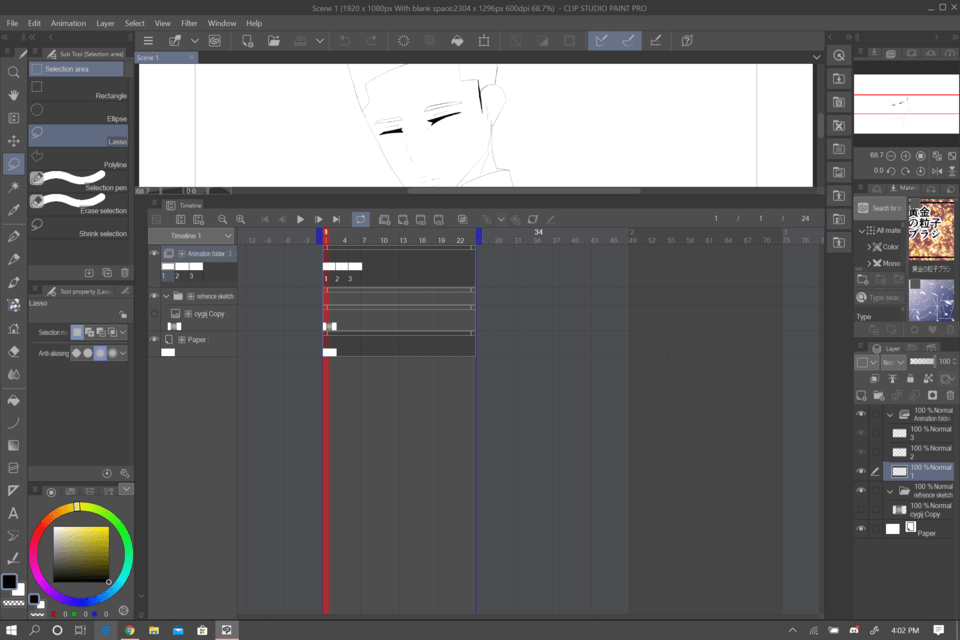Open the Timeline 1 dropdown
The width and height of the screenshot is (960, 640).
click(228, 236)
